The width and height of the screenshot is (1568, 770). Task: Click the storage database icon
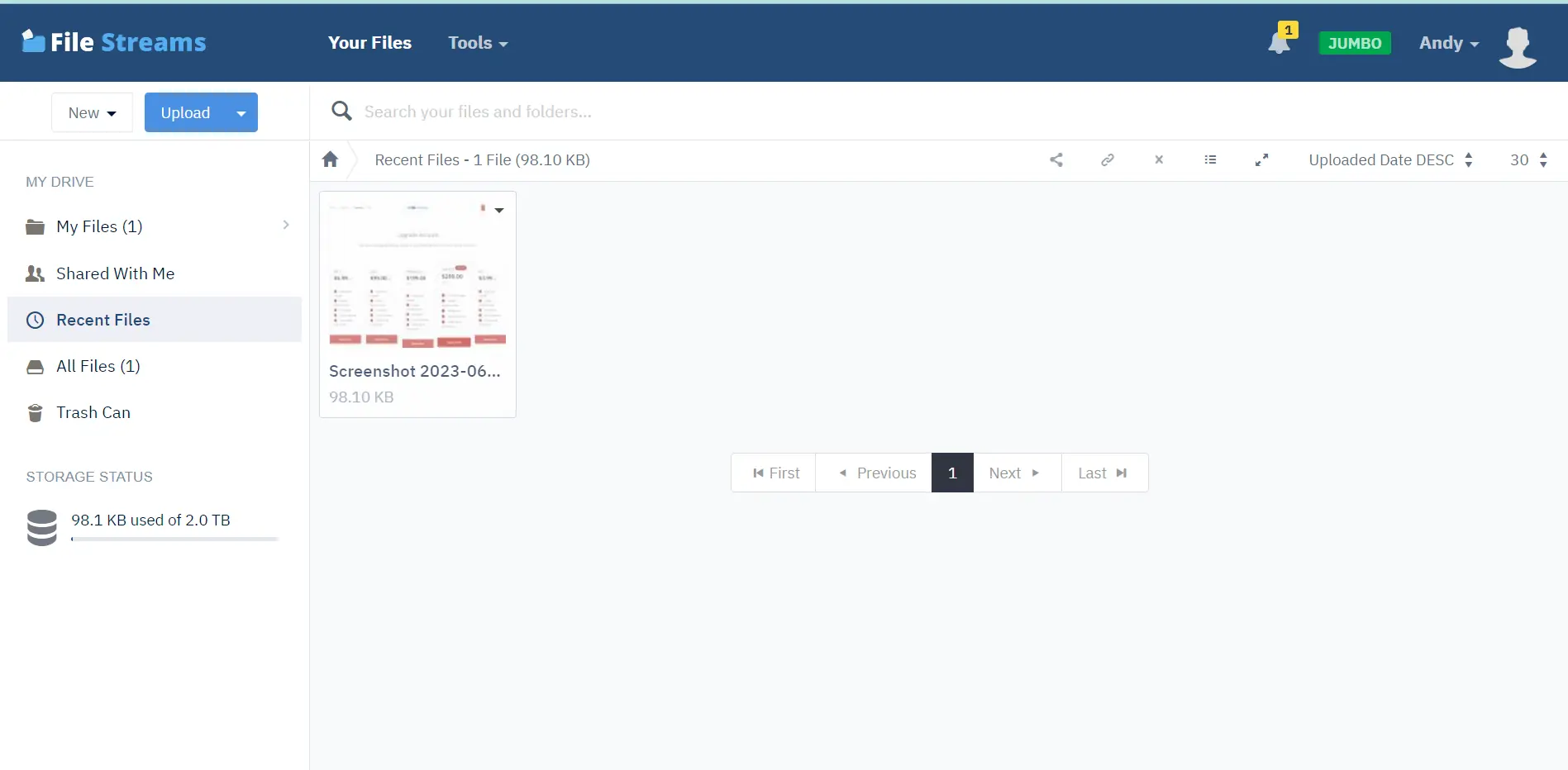(42, 528)
